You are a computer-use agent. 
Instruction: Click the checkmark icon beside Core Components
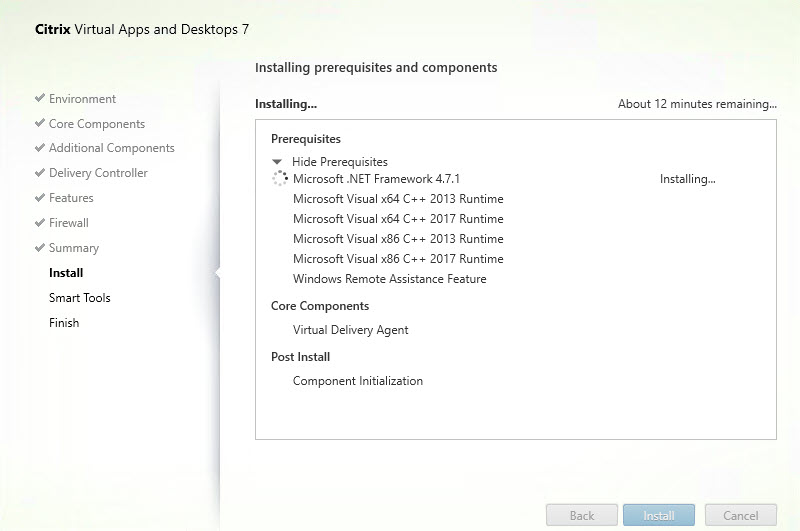[x=39, y=123]
